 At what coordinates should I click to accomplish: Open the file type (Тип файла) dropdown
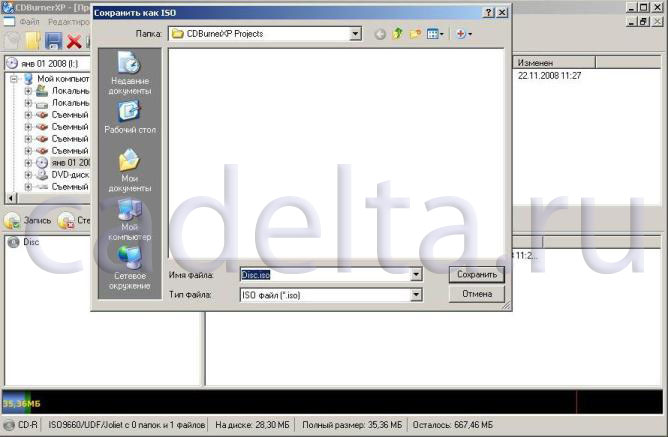click(x=416, y=295)
